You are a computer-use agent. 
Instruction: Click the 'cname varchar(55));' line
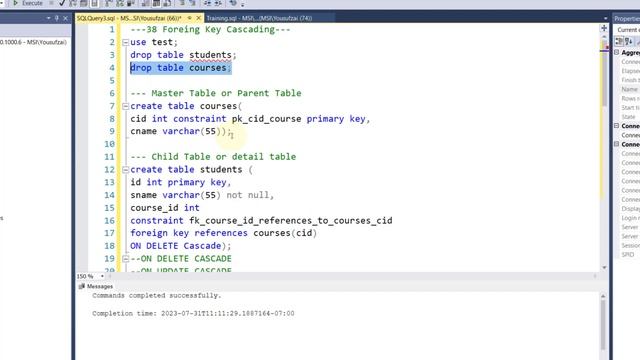pyautogui.click(x=181, y=131)
